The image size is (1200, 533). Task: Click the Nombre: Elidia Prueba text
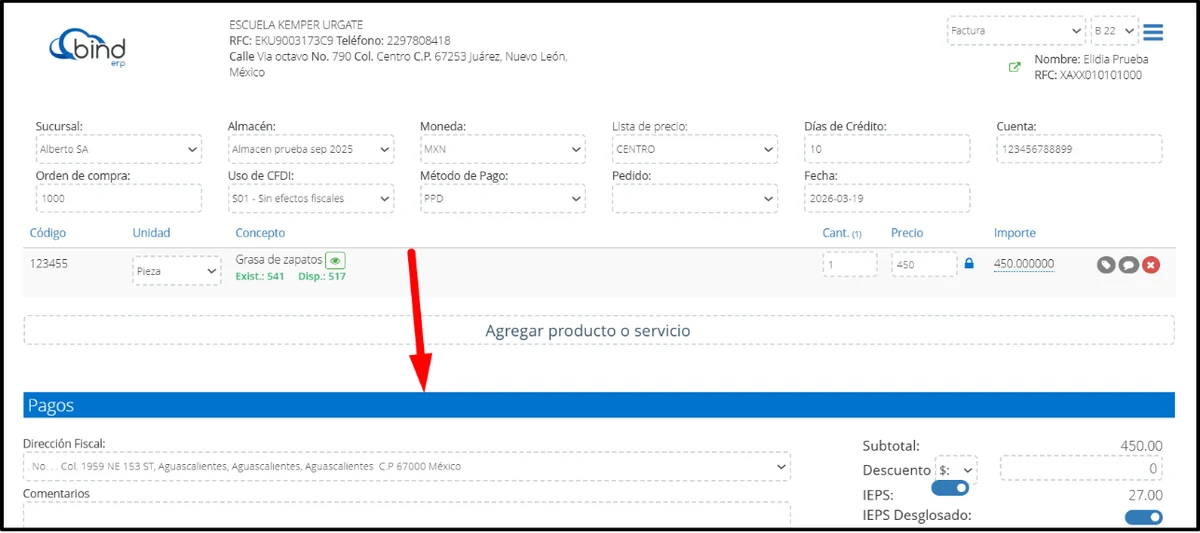tap(1091, 60)
